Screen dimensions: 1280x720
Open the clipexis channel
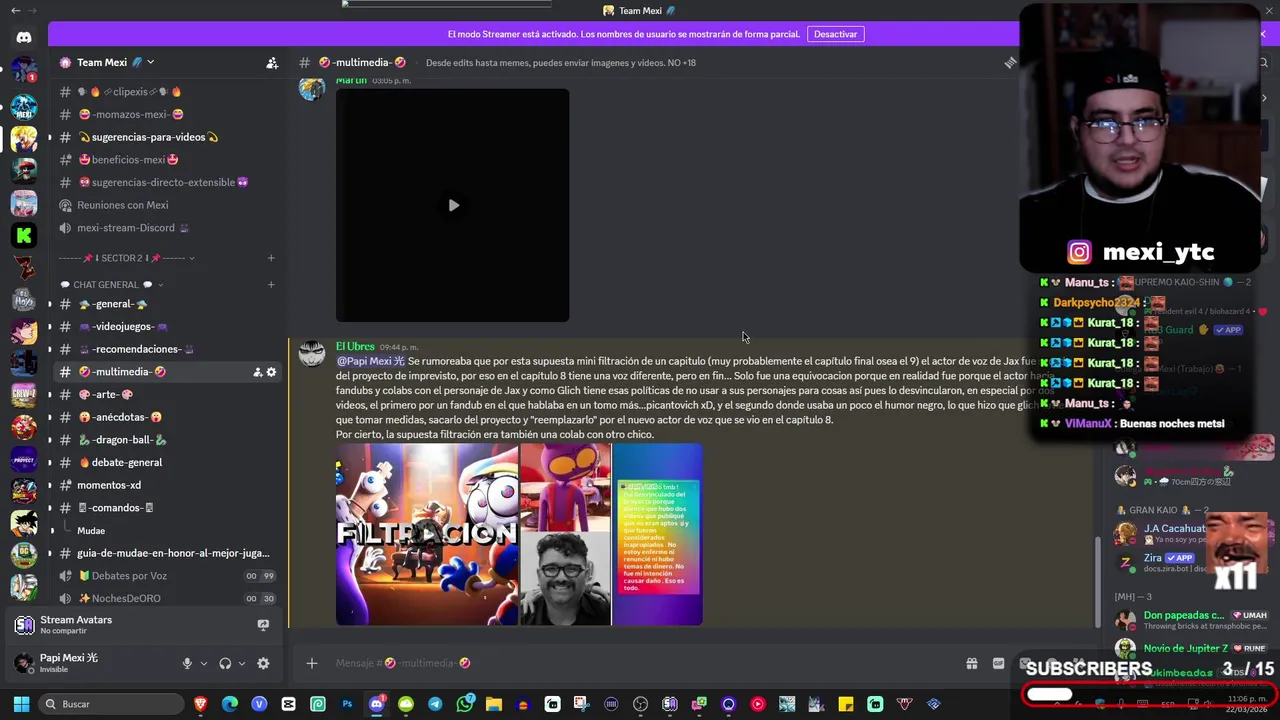pos(168,92)
